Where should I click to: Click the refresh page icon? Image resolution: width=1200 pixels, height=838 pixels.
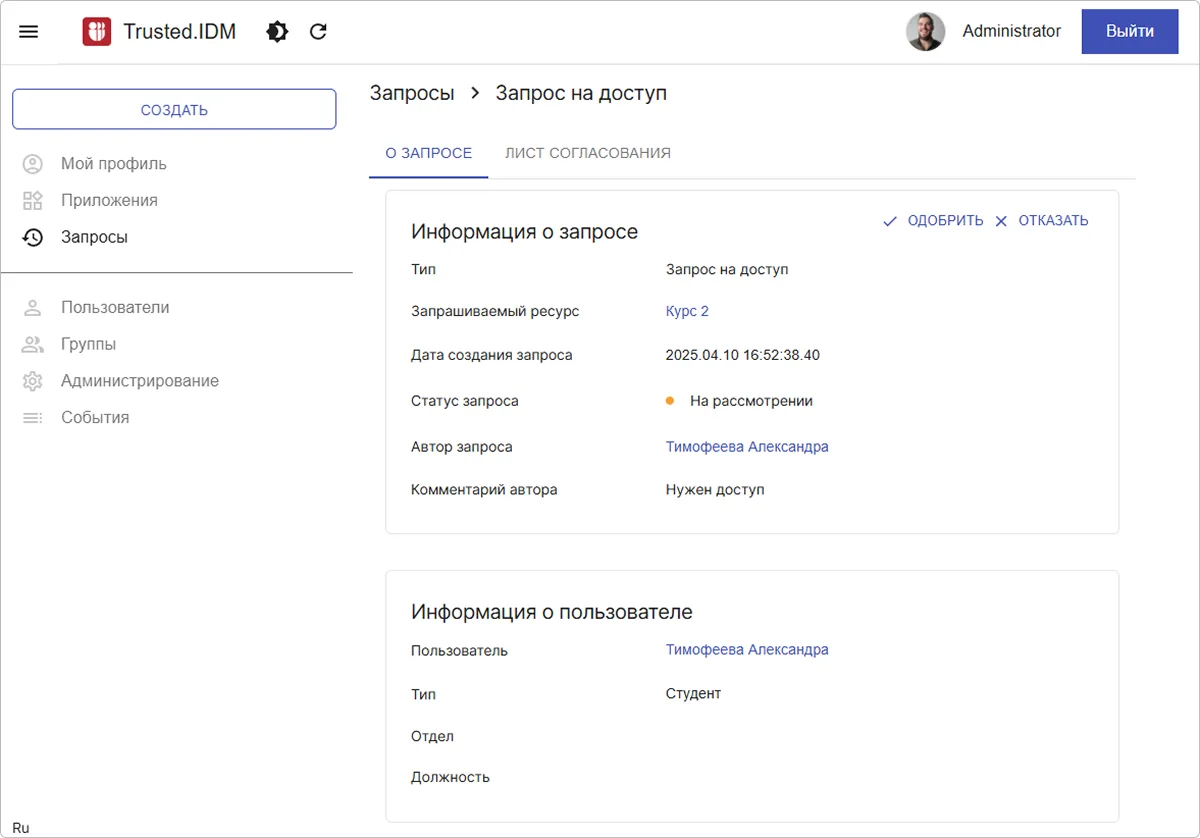pyautogui.click(x=318, y=31)
